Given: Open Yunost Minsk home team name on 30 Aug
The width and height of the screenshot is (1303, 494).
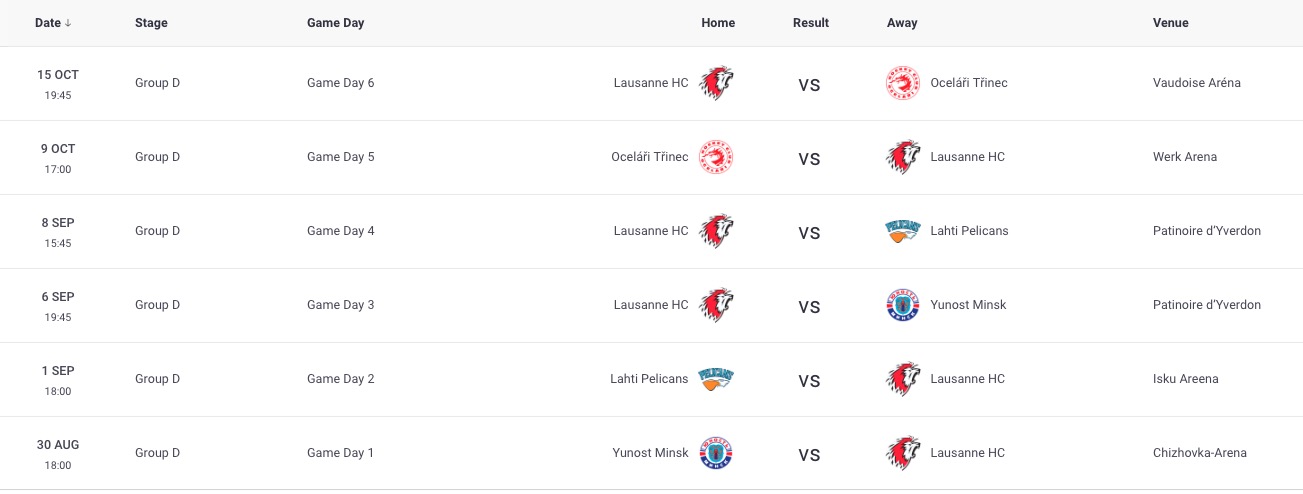Looking at the screenshot, I should tap(650, 453).
